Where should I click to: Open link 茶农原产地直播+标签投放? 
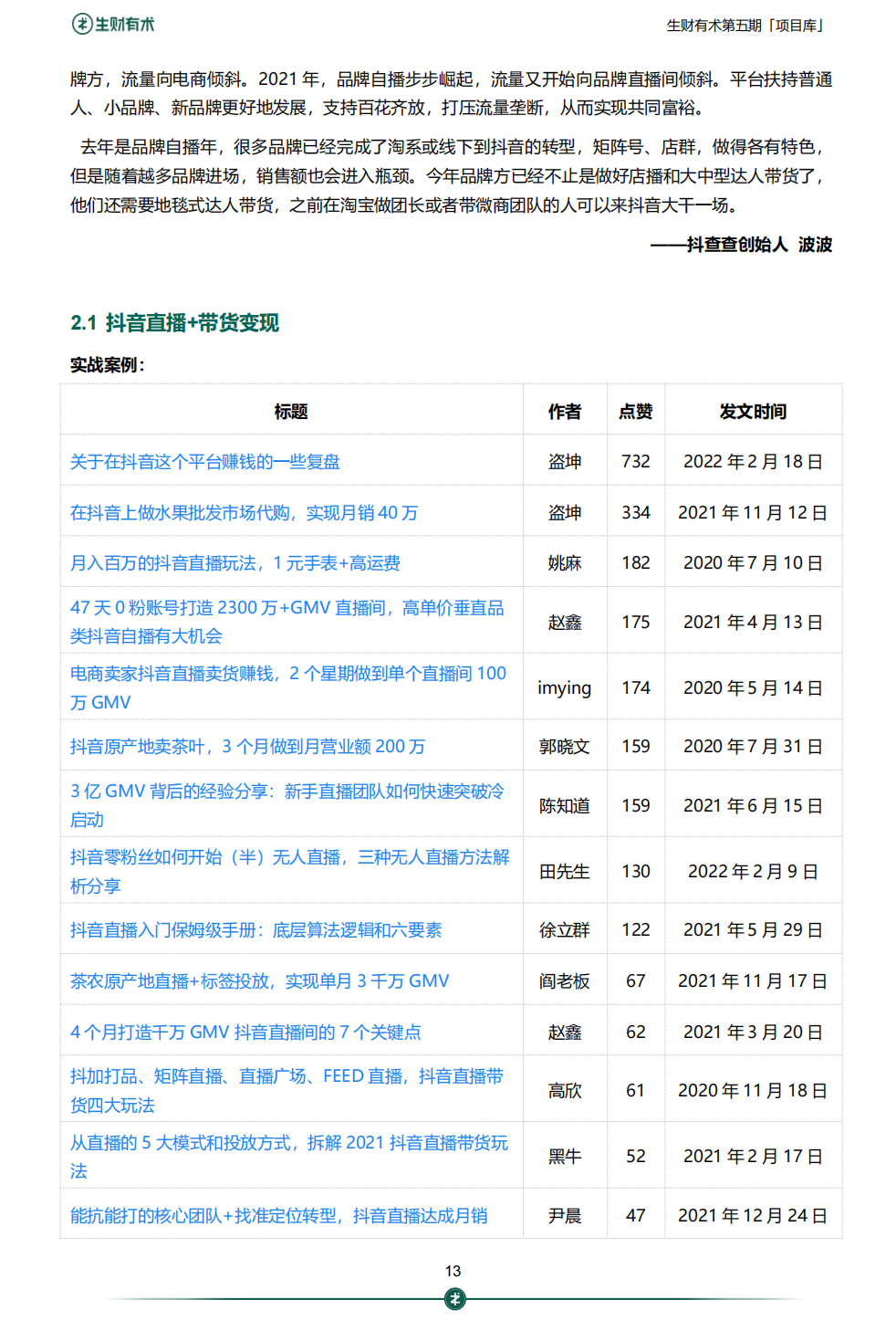click(259, 981)
